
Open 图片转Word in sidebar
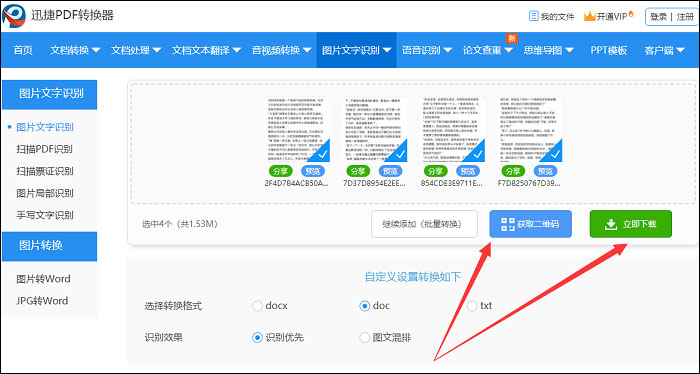tap(43, 279)
